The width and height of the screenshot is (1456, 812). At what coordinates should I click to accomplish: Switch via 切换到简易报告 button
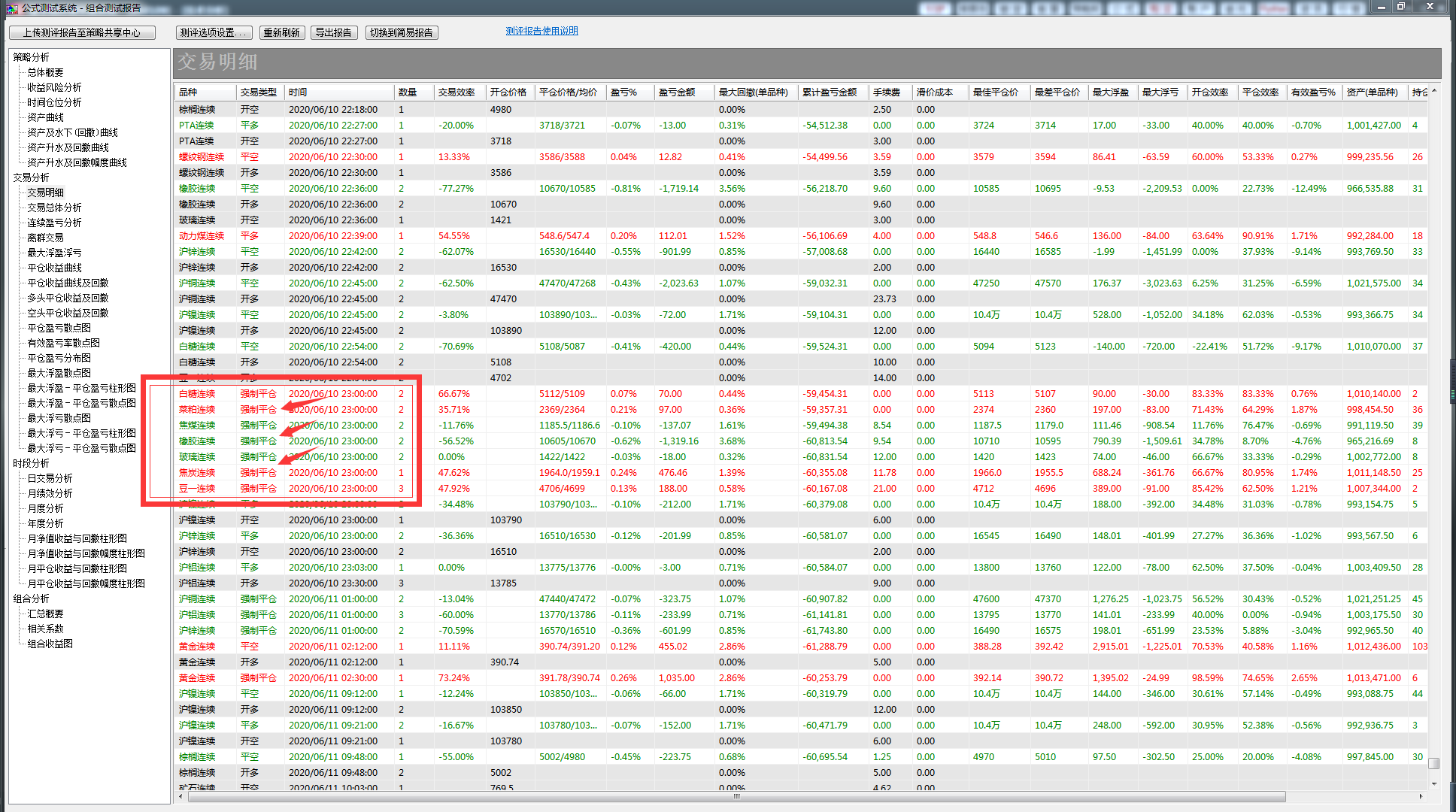point(402,32)
